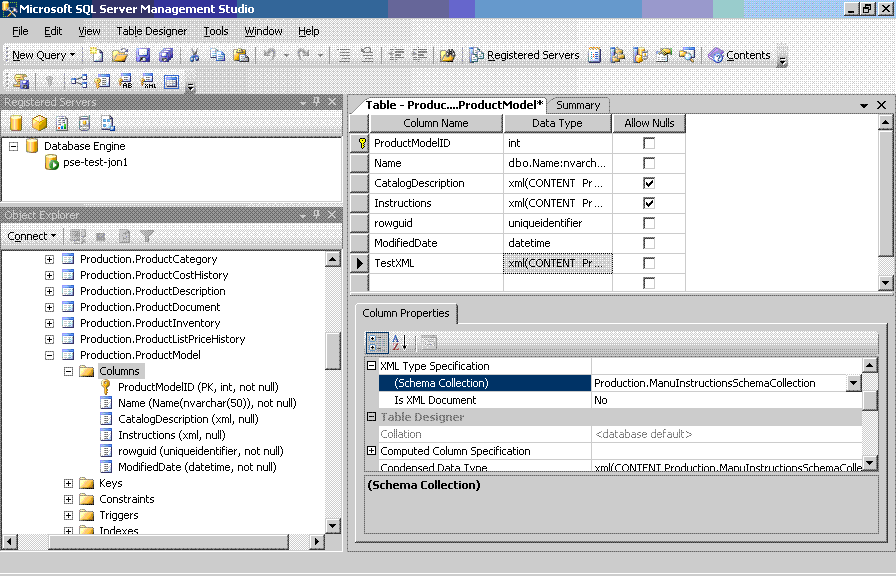This screenshot has height=576, width=896.
Task: Select the SQL Server Mobile icon
Action: click(85, 123)
